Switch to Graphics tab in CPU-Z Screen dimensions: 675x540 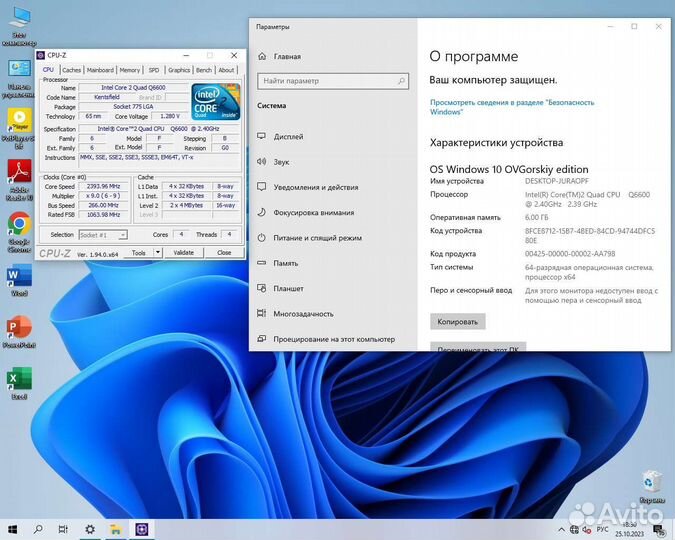(179, 70)
